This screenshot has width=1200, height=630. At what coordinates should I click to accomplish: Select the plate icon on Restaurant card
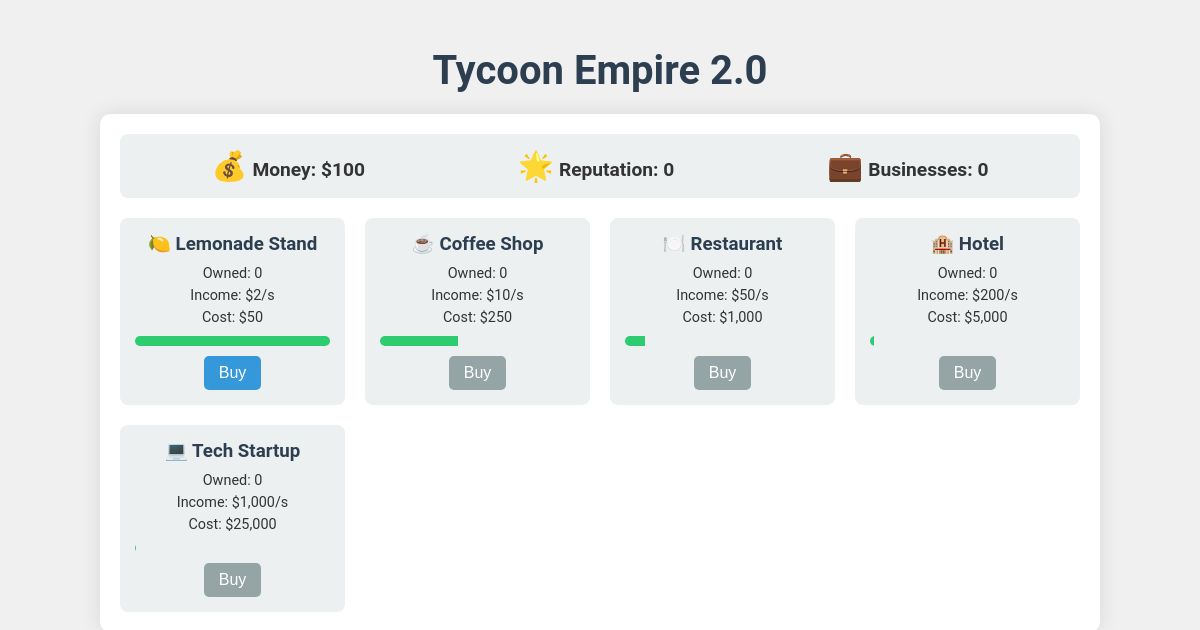673,243
